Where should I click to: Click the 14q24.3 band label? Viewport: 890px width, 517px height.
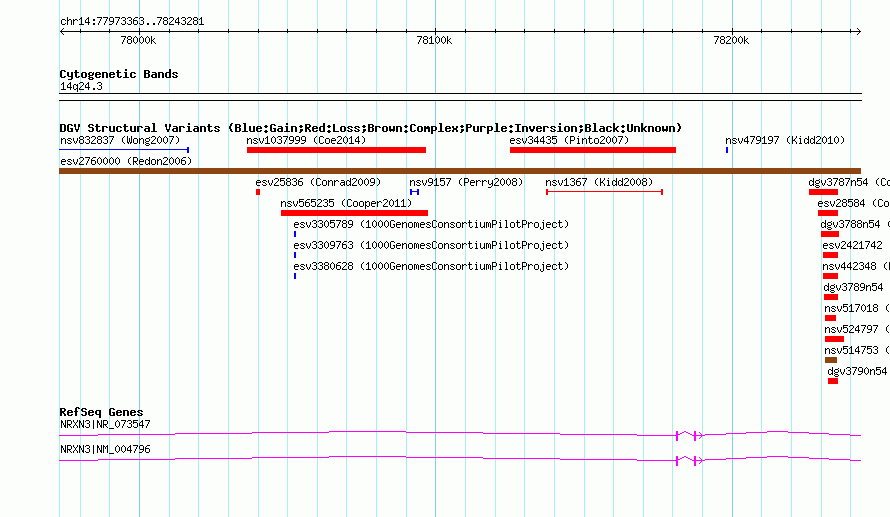(x=81, y=86)
